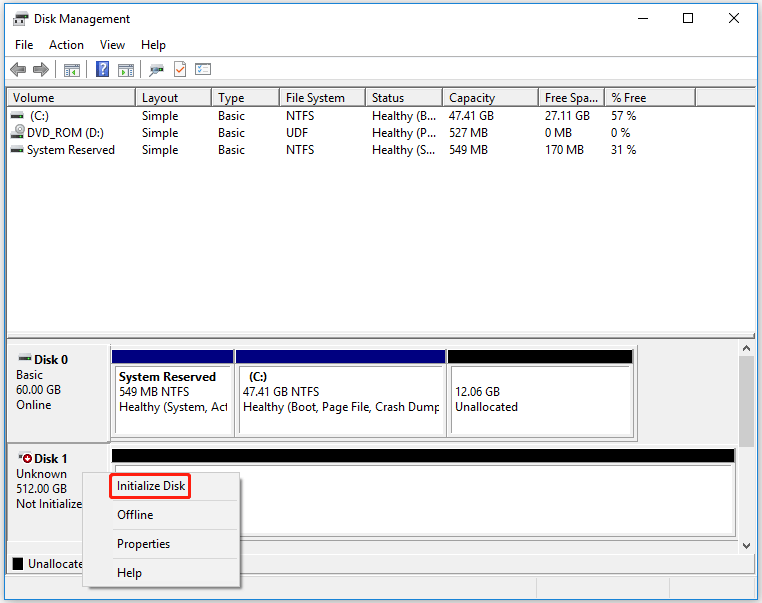762x603 pixels.
Task: Click the disk connection toolbar icon
Action: pos(156,70)
